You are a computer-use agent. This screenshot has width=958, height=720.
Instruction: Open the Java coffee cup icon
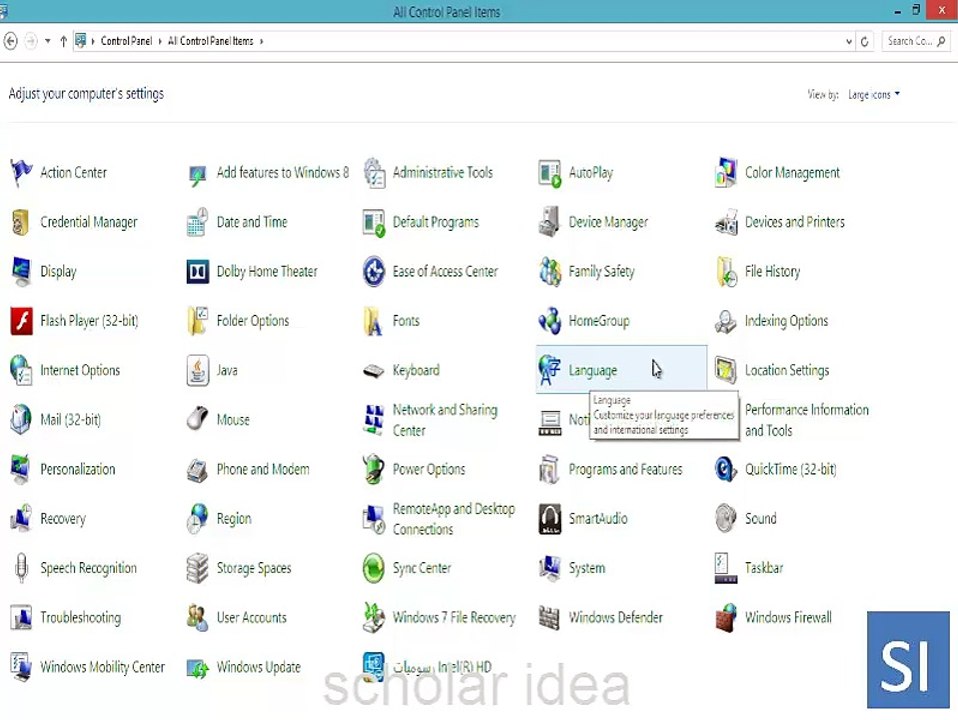197,370
